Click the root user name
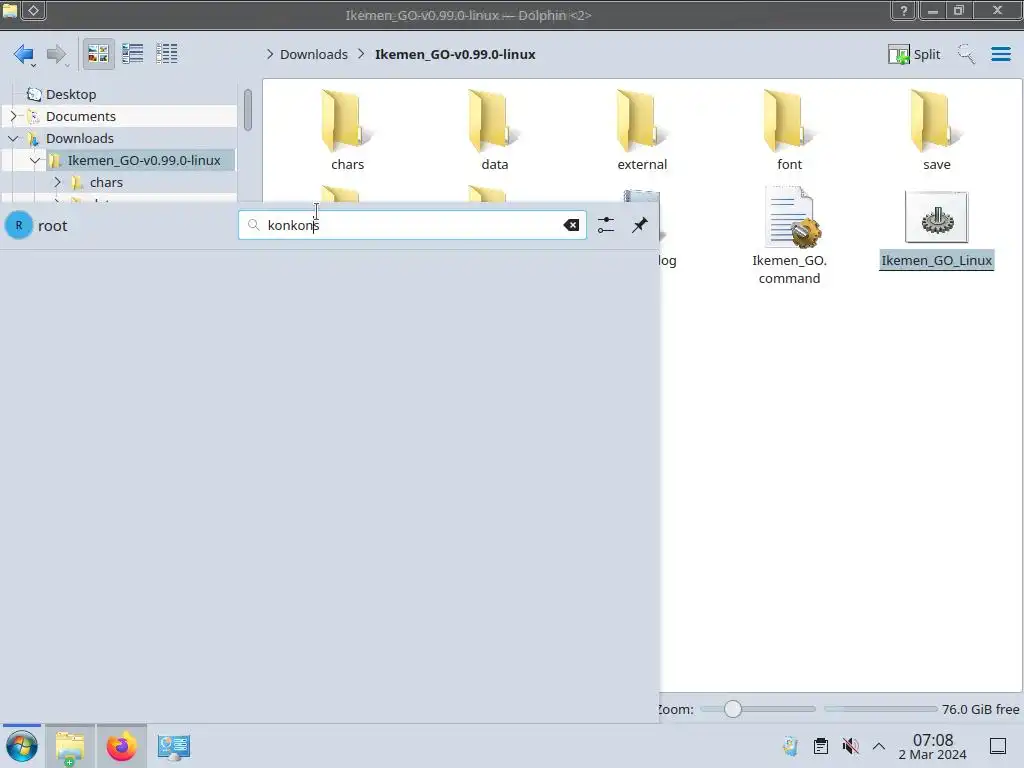Screen dimensions: 1024x768 tap(52, 226)
